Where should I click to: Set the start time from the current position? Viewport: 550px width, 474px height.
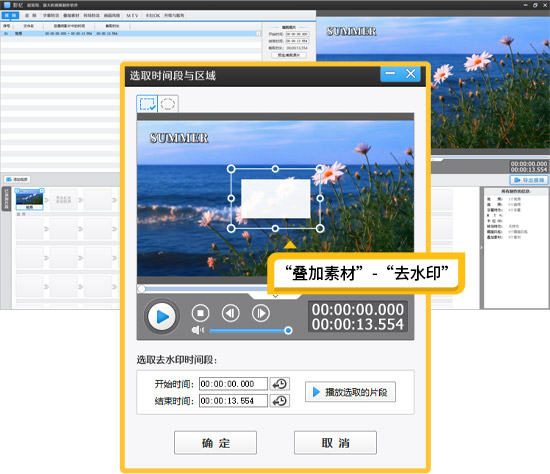click(x=280, y=384)
